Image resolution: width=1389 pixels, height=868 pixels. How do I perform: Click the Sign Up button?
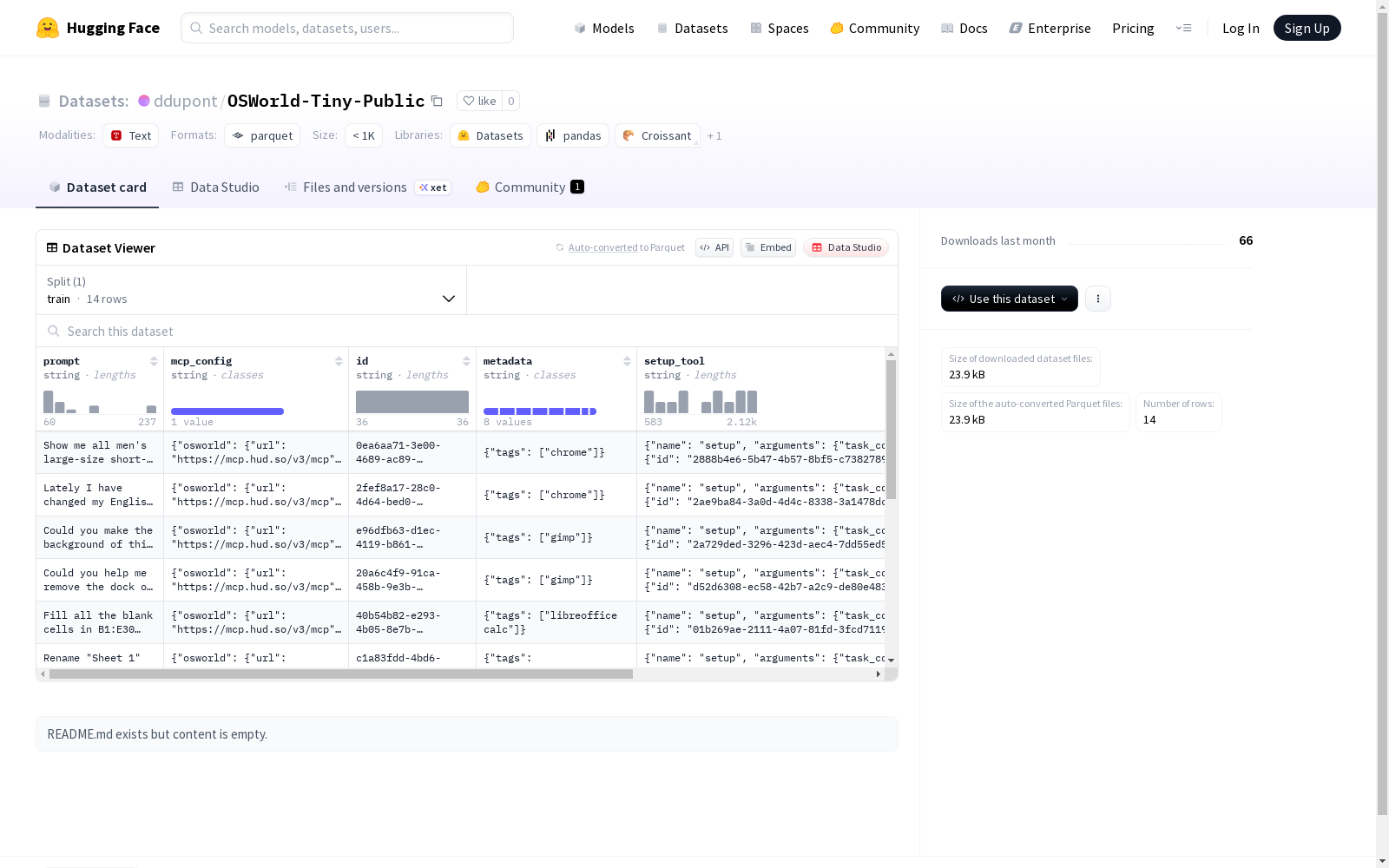point(1307,28)
